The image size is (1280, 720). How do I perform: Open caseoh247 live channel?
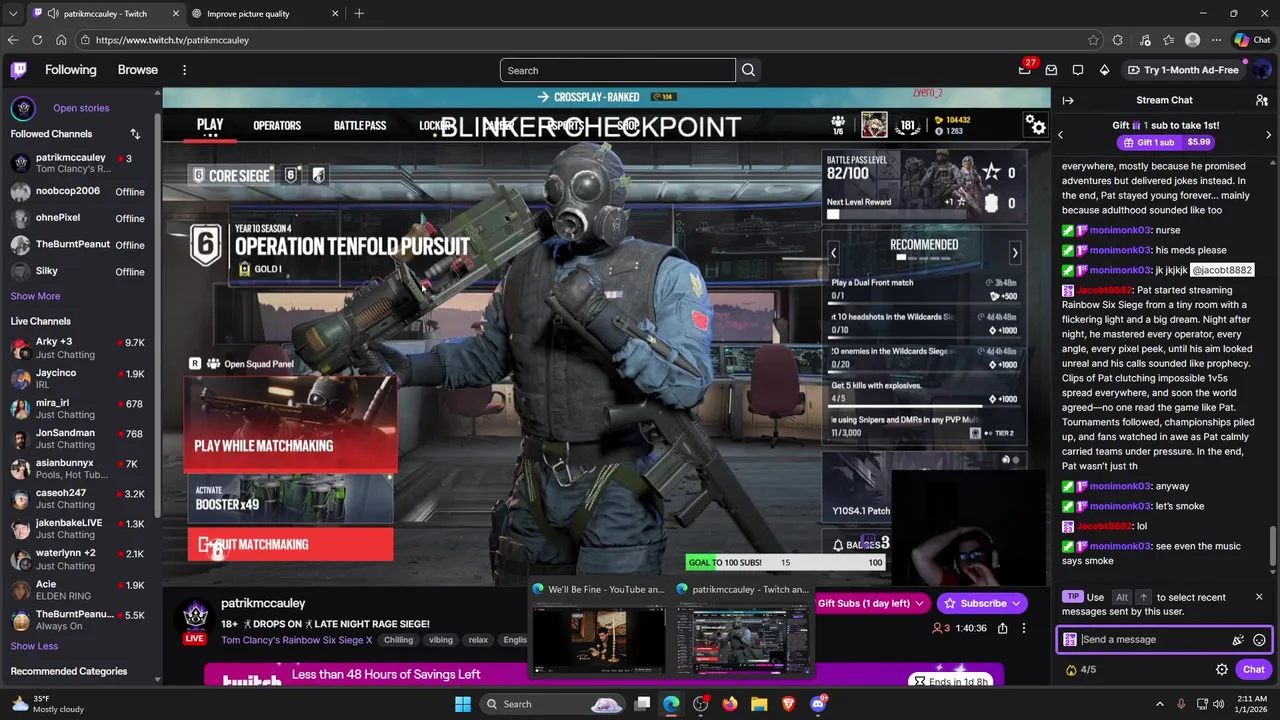coord(78,499)
